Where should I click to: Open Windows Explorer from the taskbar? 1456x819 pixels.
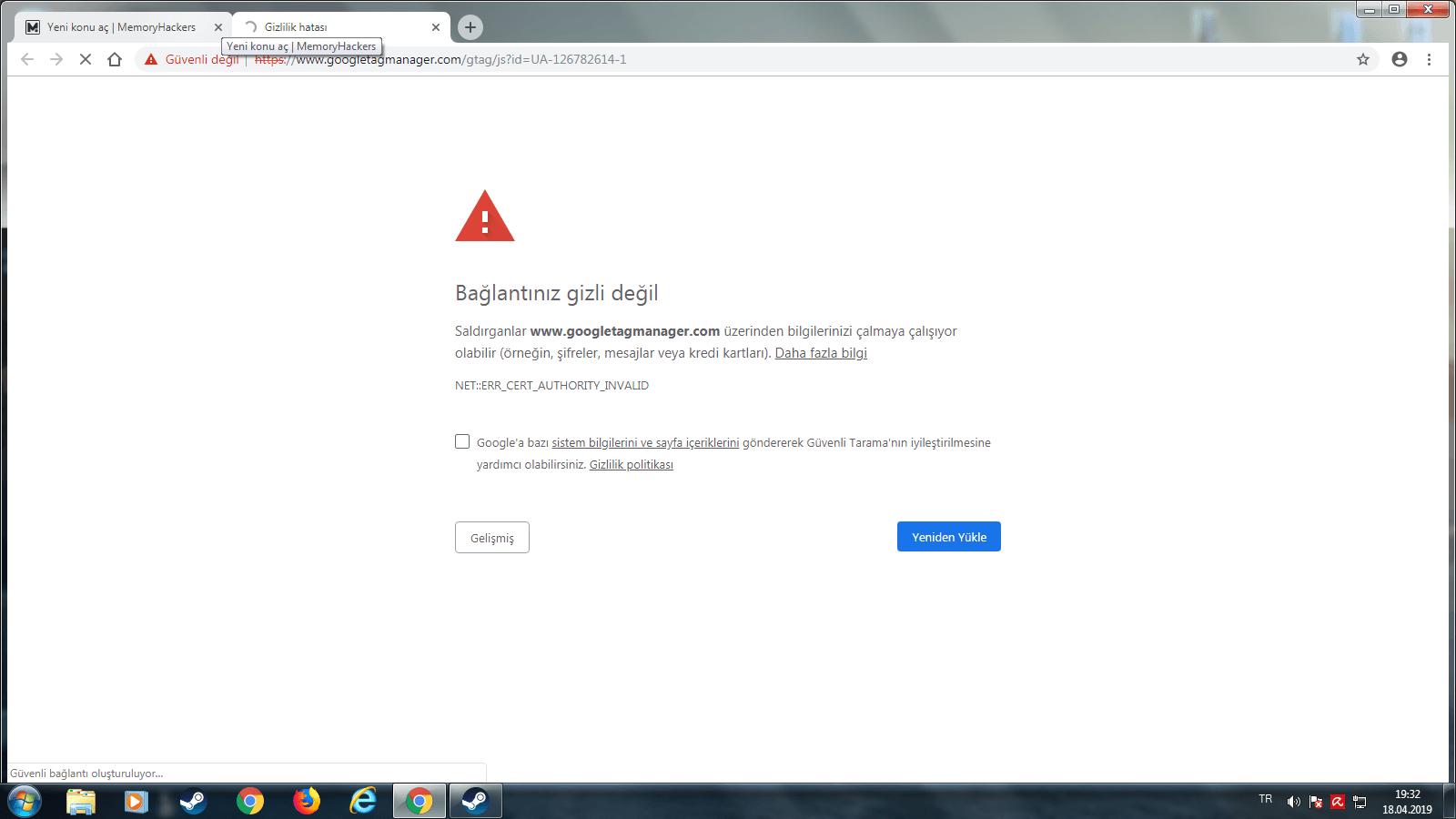tap(81, 802)
